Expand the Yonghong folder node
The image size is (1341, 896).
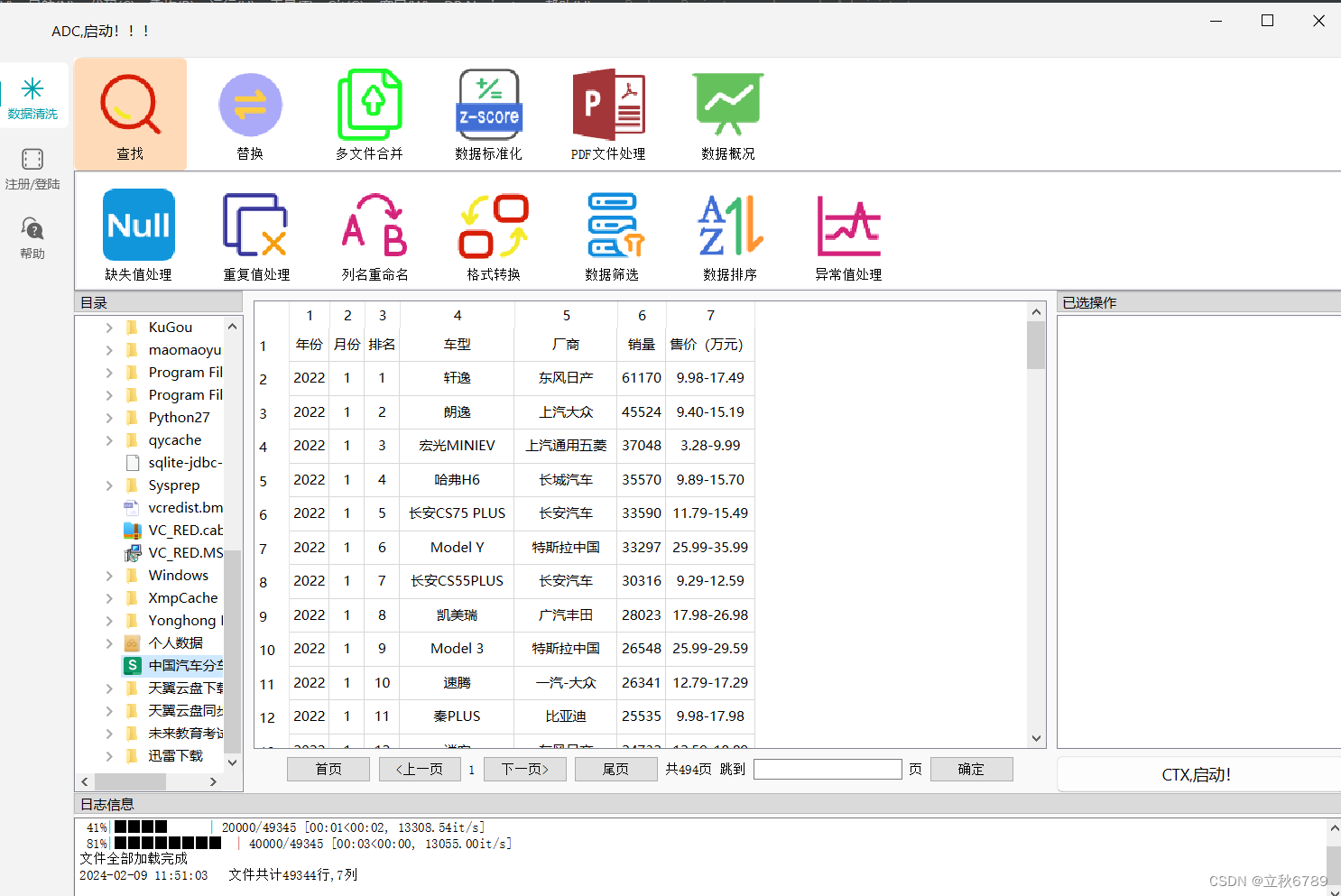click(107, 620)
